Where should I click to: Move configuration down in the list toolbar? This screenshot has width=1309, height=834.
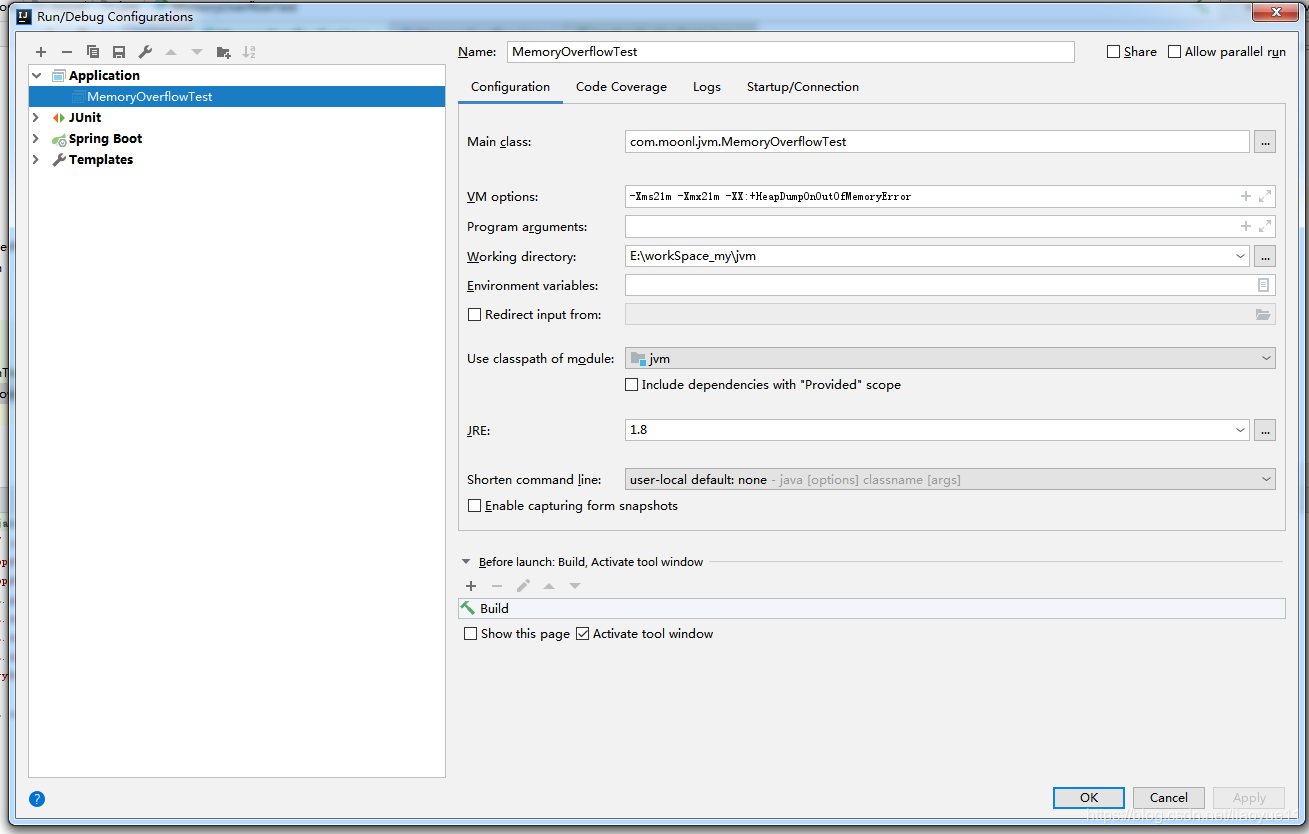point(197,52)
